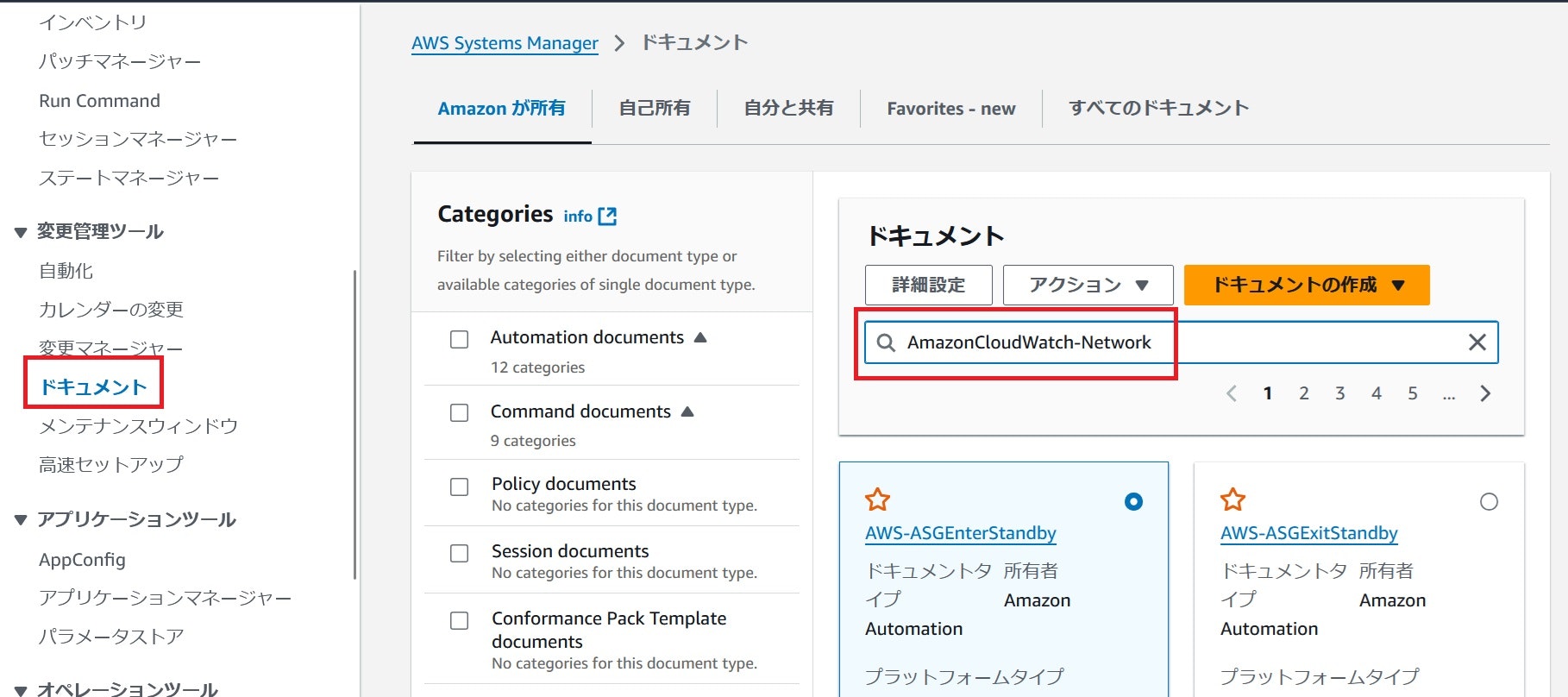Open 変更マネージャー in the sidebar
The width and height of the screenshot is (1568, 697).
(110, 348)
